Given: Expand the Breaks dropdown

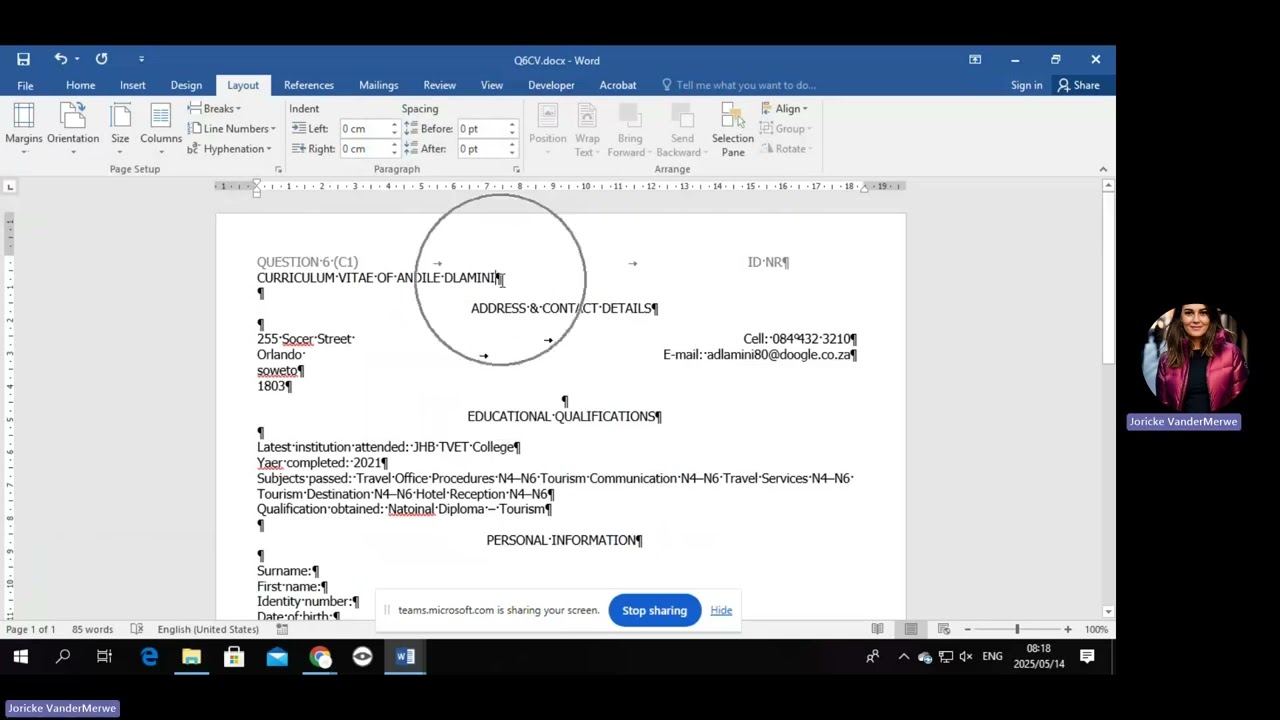Looking at the screenshot, I should point(214,108).
